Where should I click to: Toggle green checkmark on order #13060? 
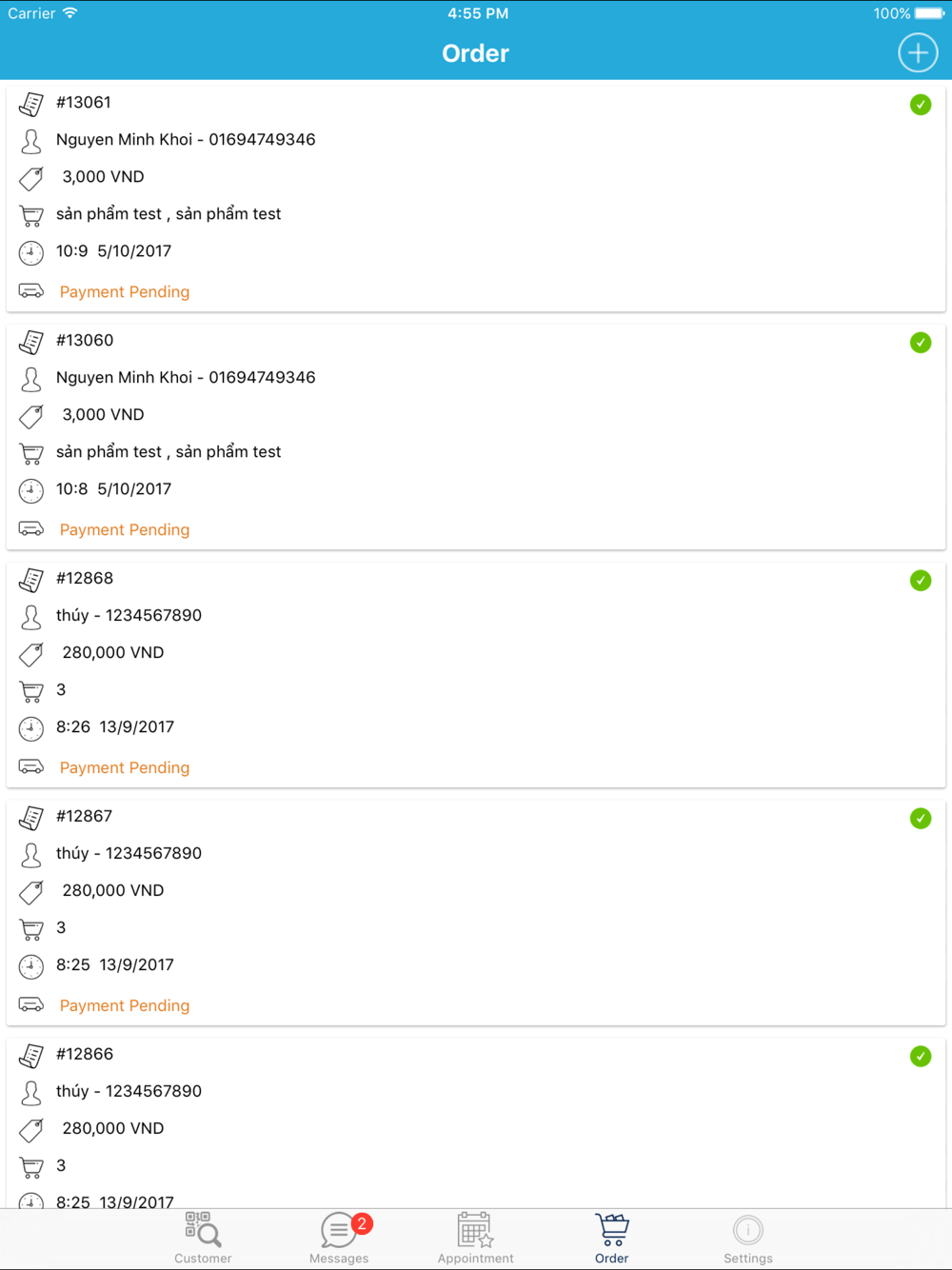(921, 343)
